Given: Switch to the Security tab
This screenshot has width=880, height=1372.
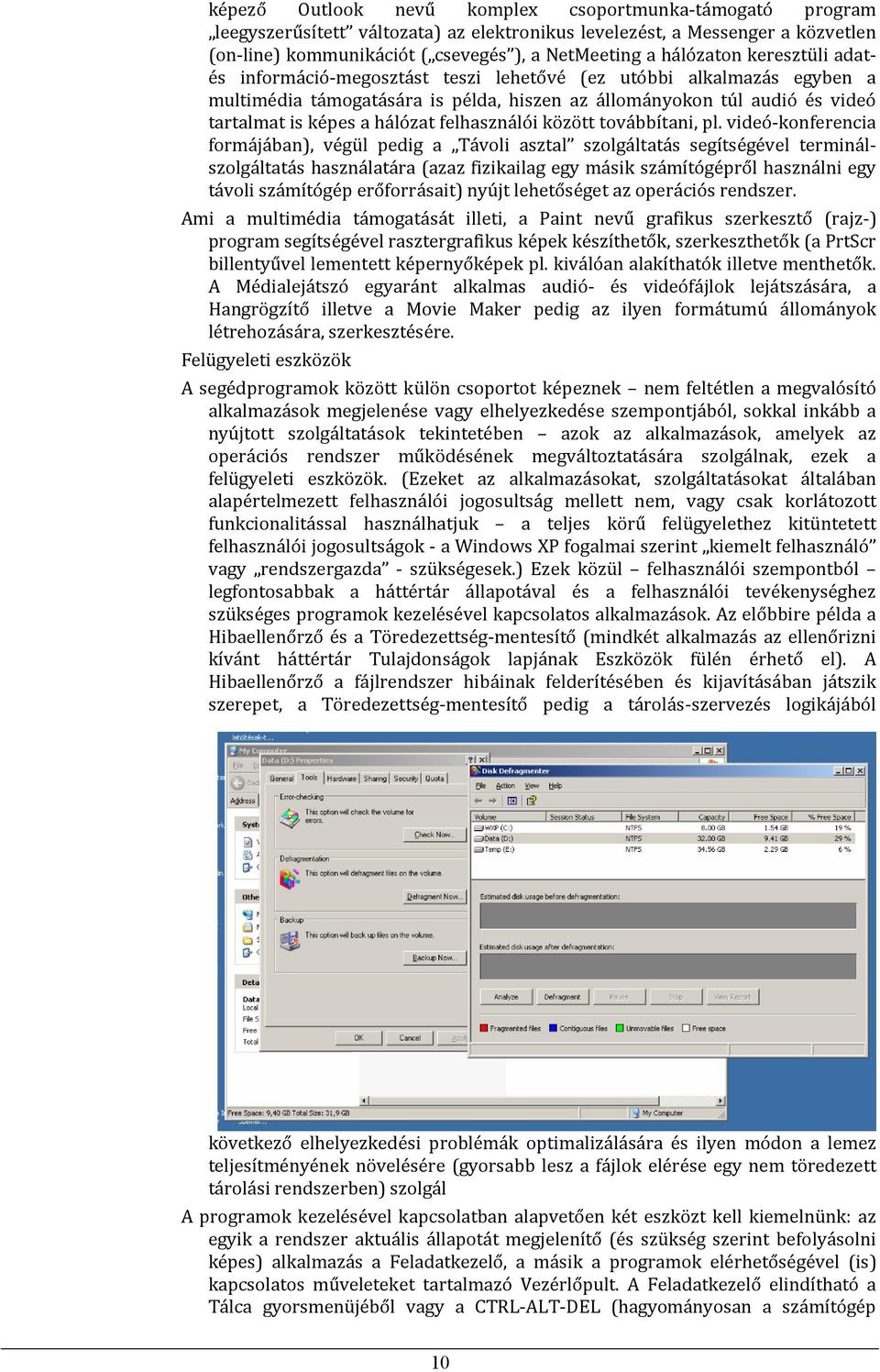Looking at the screenshot, I should pyautogui.click(x=405, y=778).
